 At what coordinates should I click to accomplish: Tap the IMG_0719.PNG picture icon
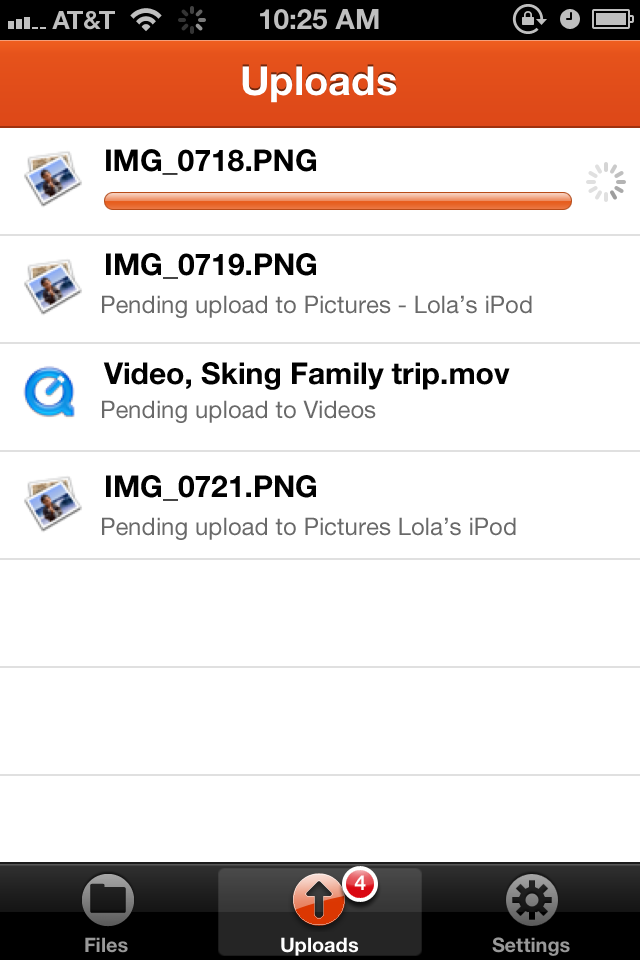coord(52,287)
